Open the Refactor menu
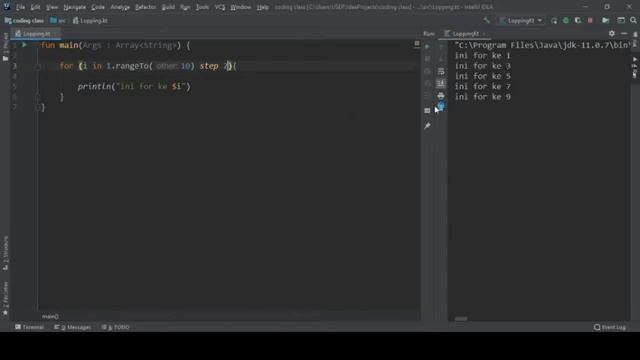Viewport: 640px width, 360px height. (146, 7)
